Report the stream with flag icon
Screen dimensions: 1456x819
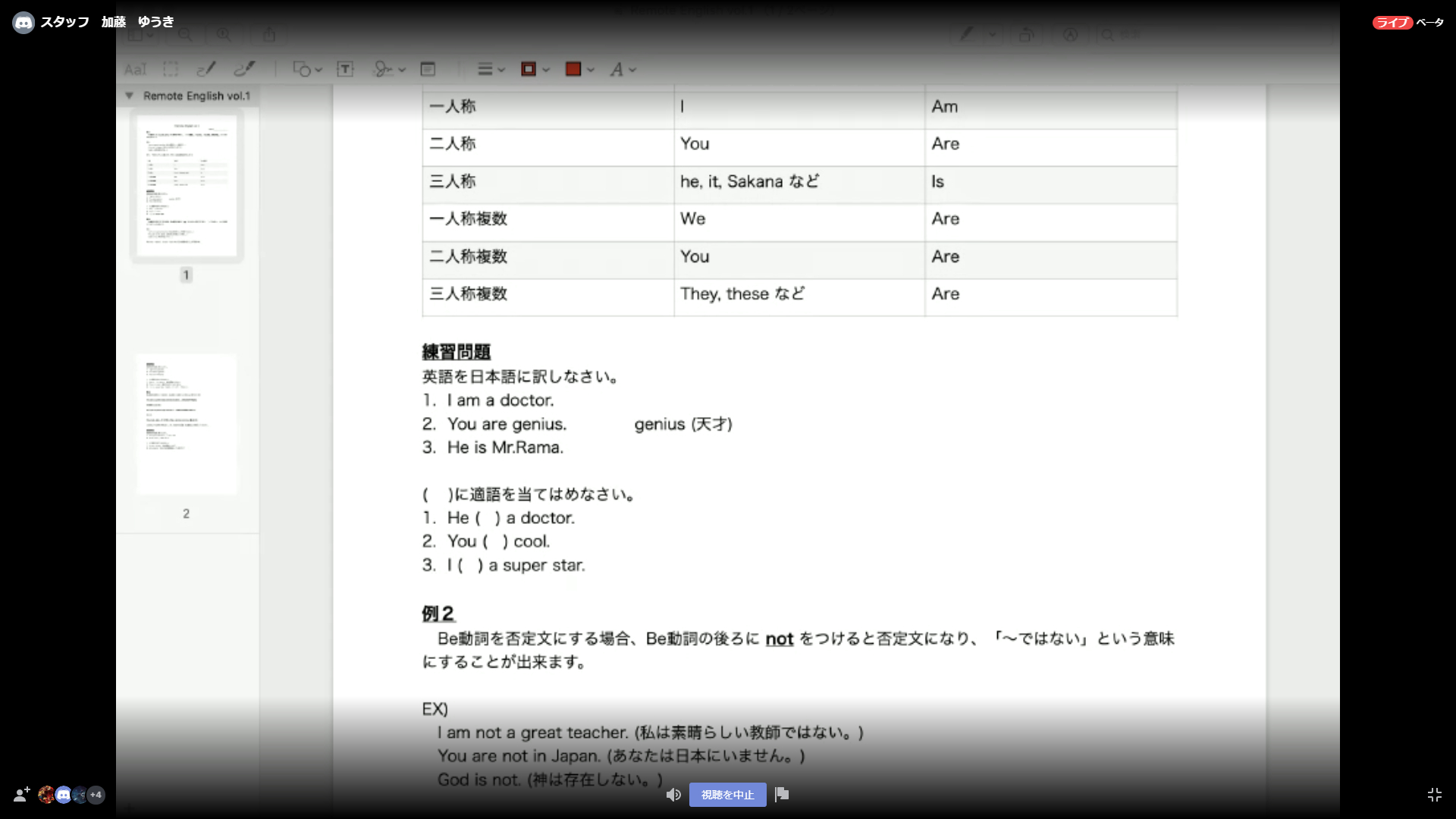pyautogui.click(x=783, y=794)
